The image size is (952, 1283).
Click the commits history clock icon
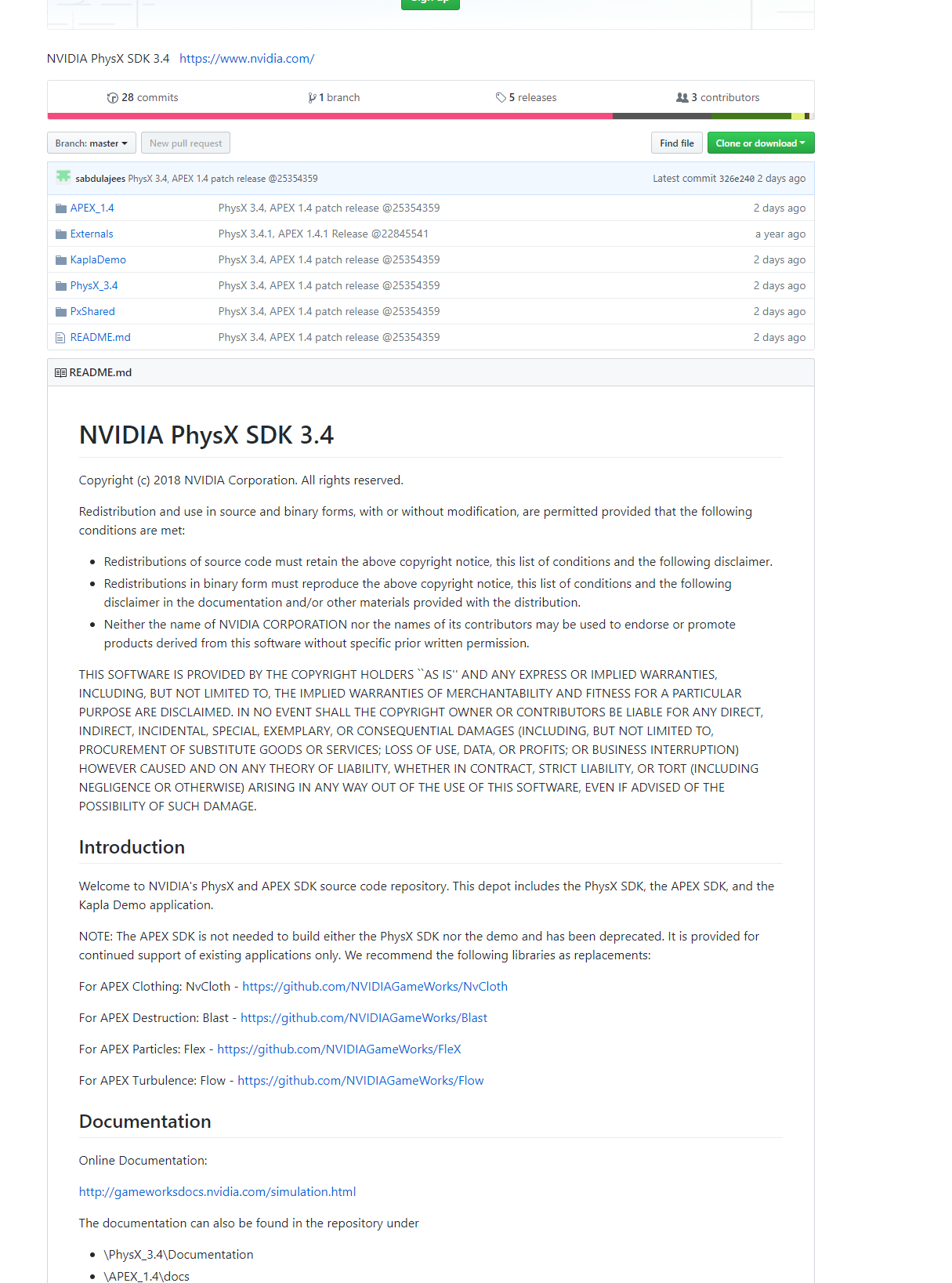tap(113, 98)
